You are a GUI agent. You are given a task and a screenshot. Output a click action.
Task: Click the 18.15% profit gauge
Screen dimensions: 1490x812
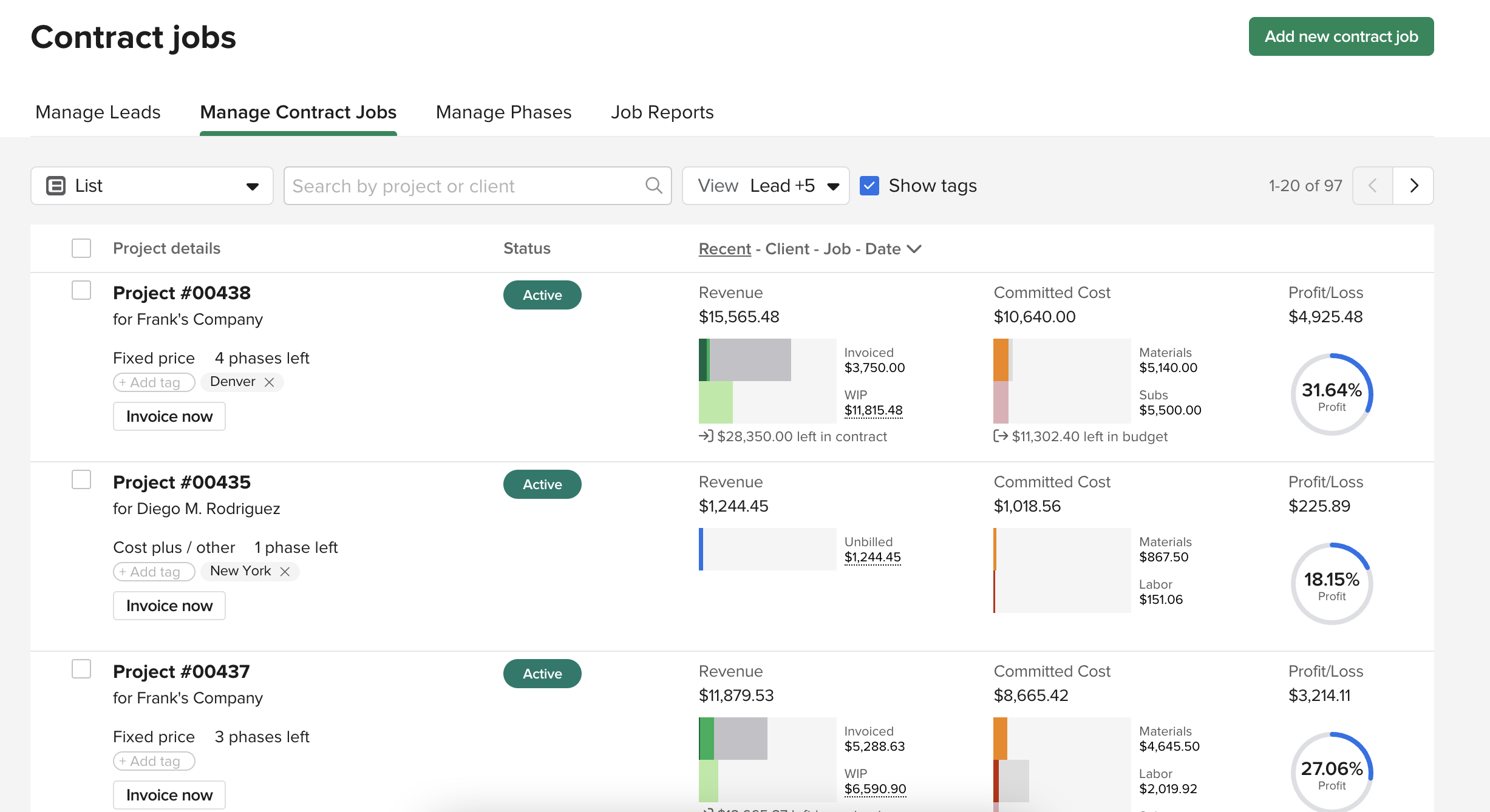point(1332,584)
